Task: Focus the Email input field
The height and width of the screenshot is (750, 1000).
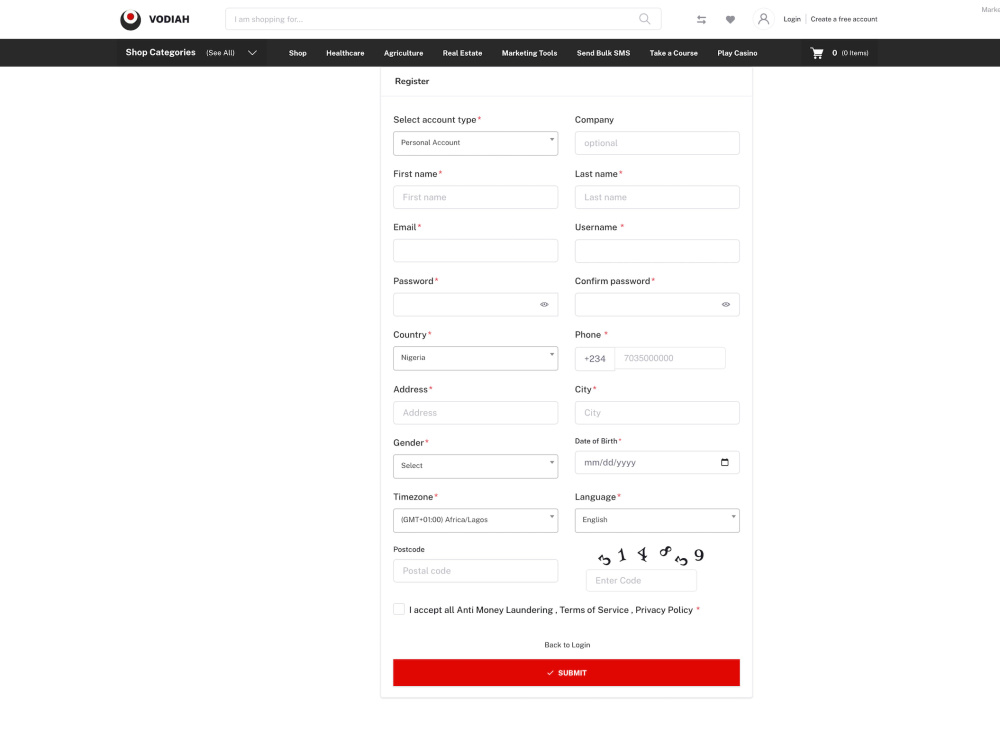Action: pos(475,251)
